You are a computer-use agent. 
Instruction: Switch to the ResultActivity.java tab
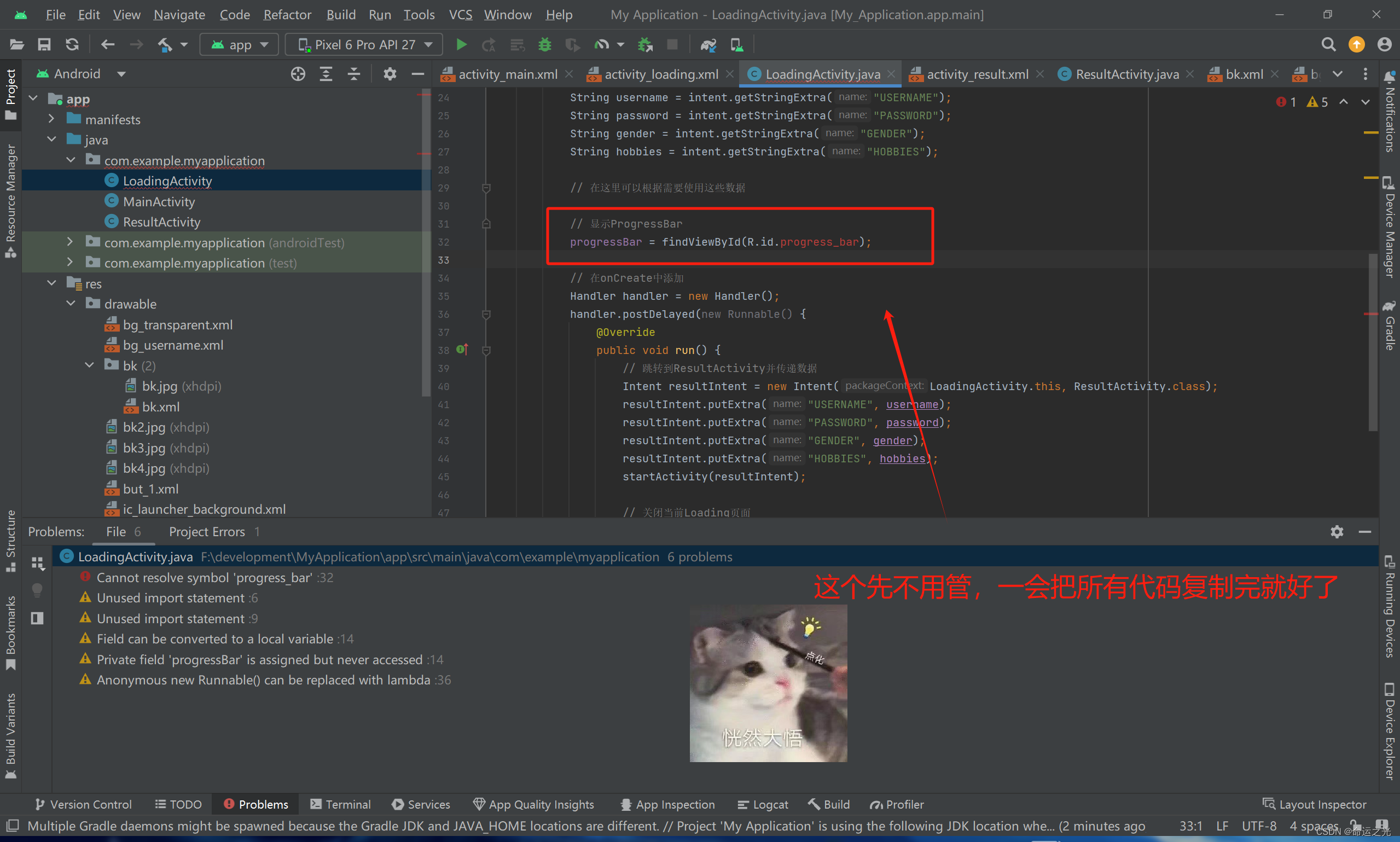point(1126,74)
